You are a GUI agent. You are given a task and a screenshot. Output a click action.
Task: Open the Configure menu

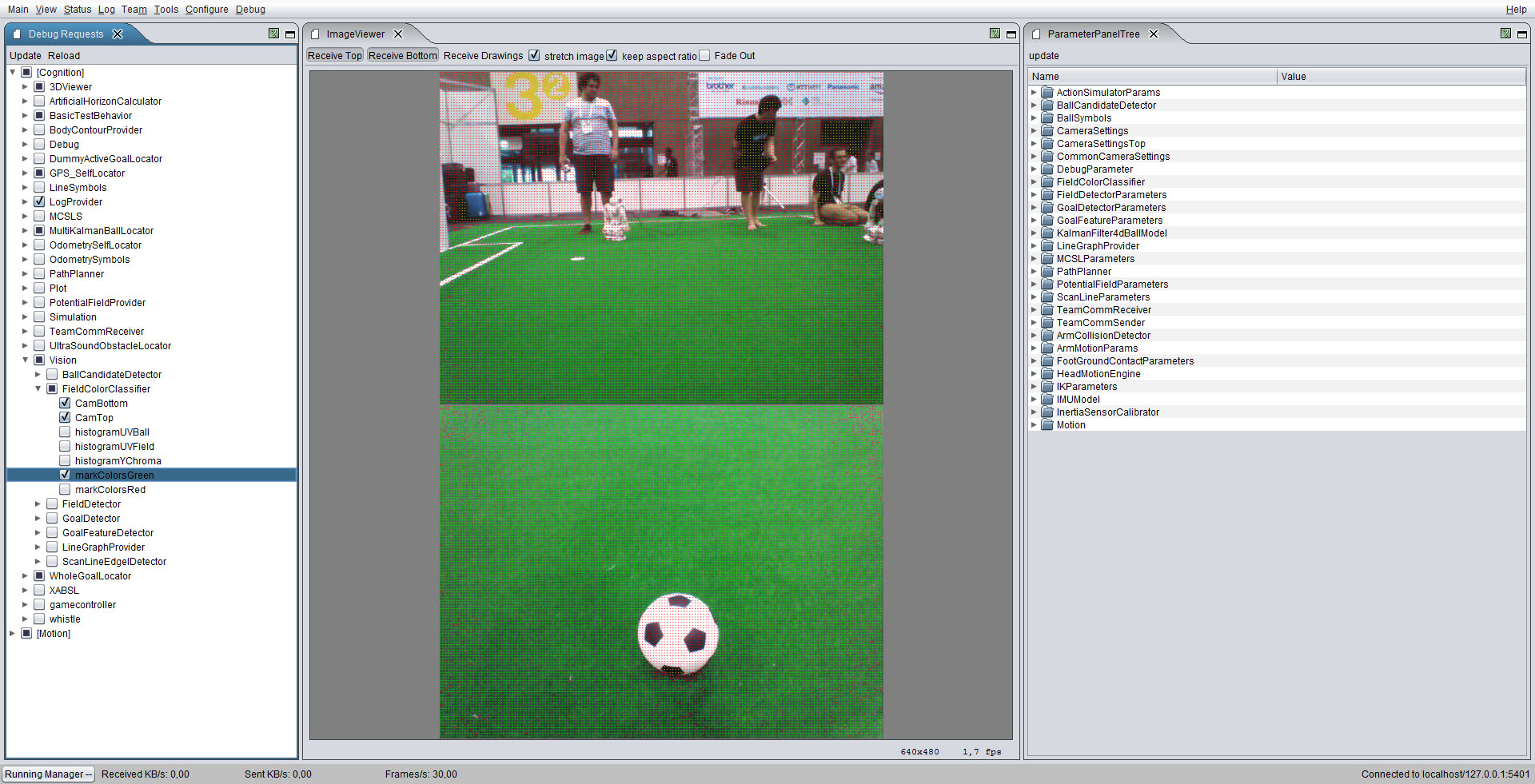[206, 10]
